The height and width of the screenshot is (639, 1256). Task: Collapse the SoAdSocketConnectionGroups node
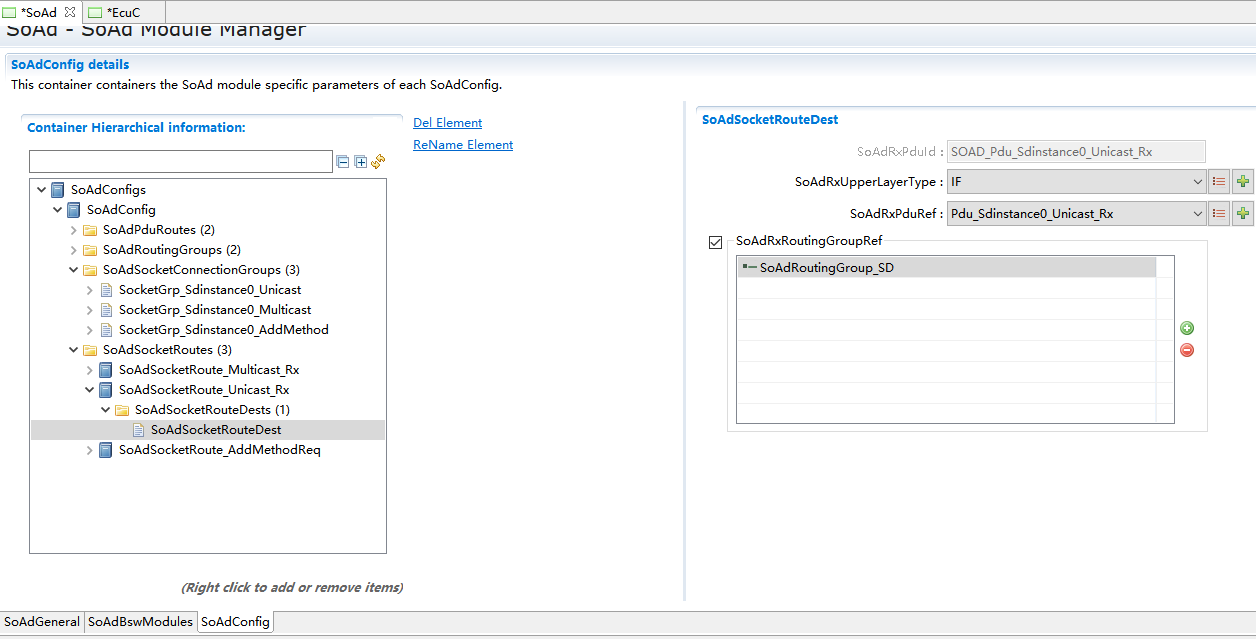74,270
